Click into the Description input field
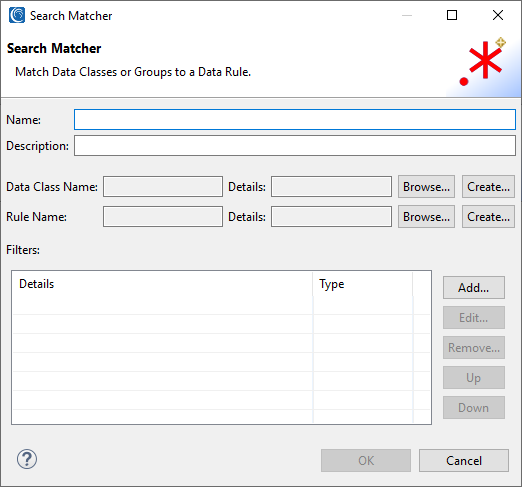The image size is (522, 487). (295, 145)
